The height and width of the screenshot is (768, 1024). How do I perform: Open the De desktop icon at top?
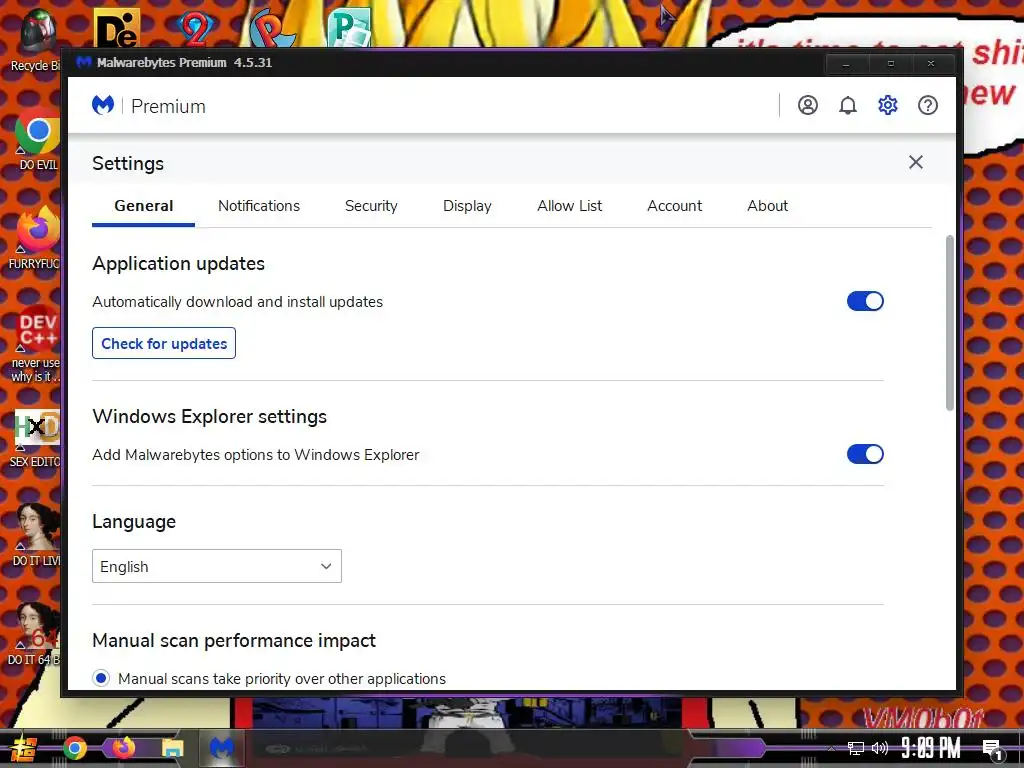coord(117,28)
